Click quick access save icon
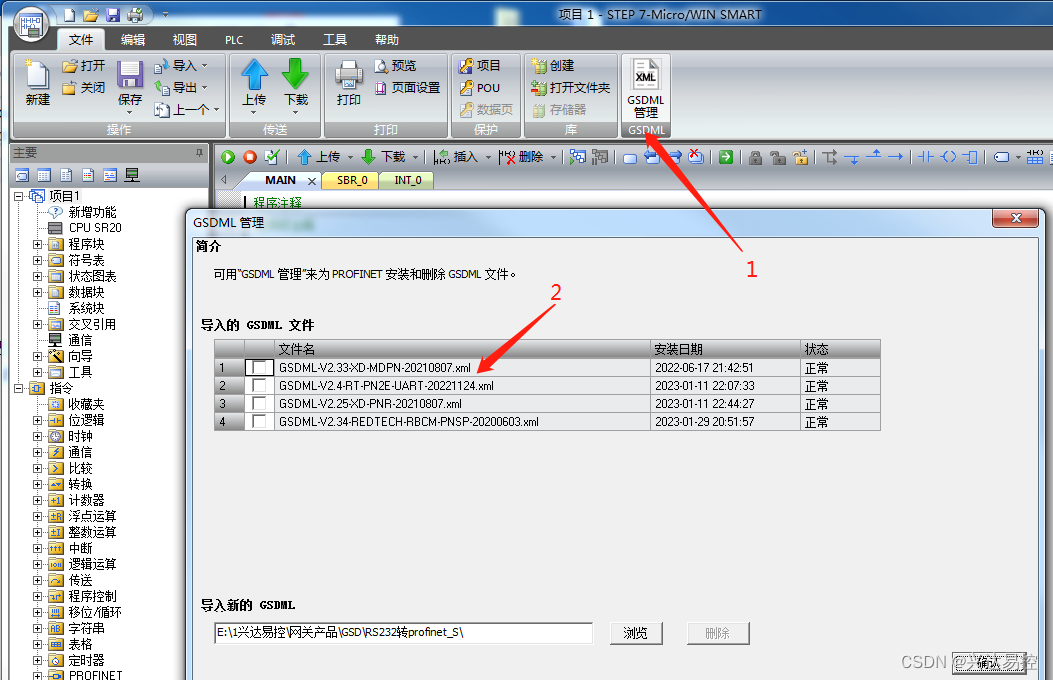 coord(112,14)
